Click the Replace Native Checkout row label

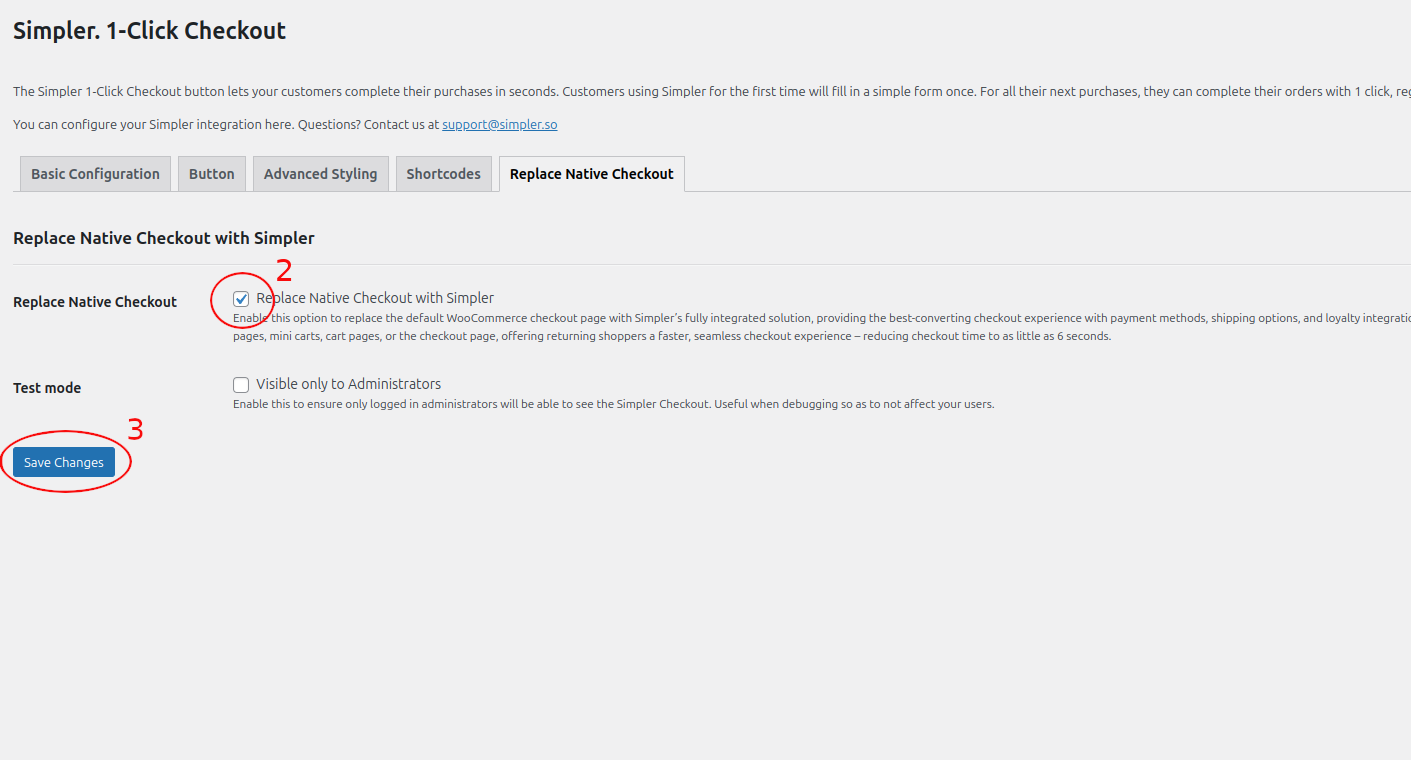95,302
